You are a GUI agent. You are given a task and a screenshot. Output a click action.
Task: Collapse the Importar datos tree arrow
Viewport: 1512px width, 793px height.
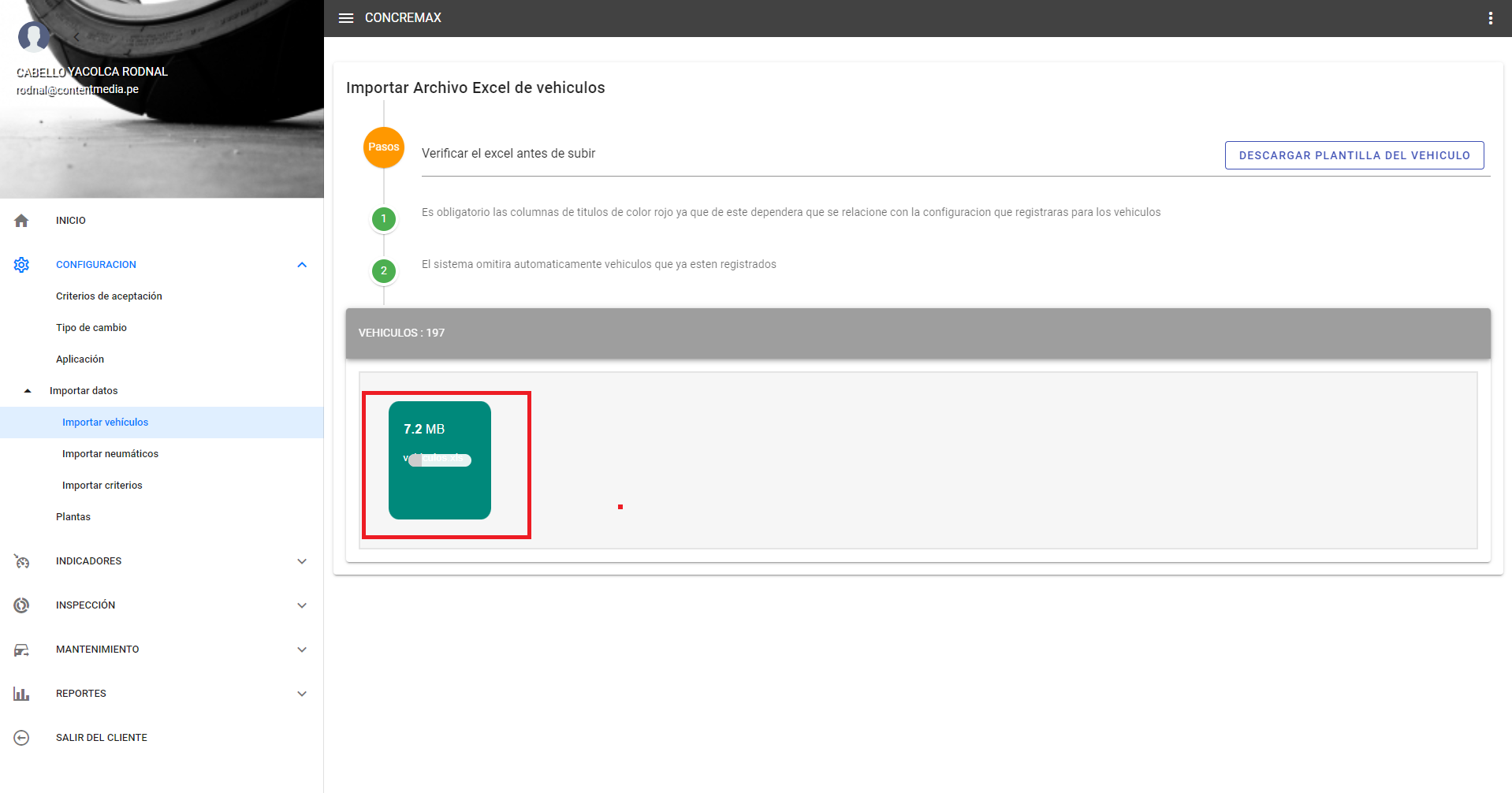click(x=28, y=391)
